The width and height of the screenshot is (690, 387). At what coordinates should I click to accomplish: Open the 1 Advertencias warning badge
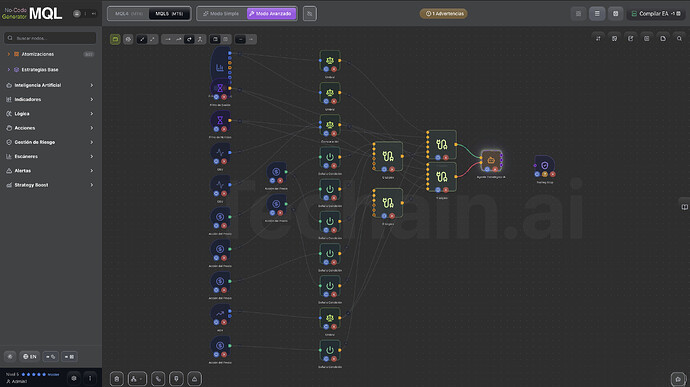444,14
